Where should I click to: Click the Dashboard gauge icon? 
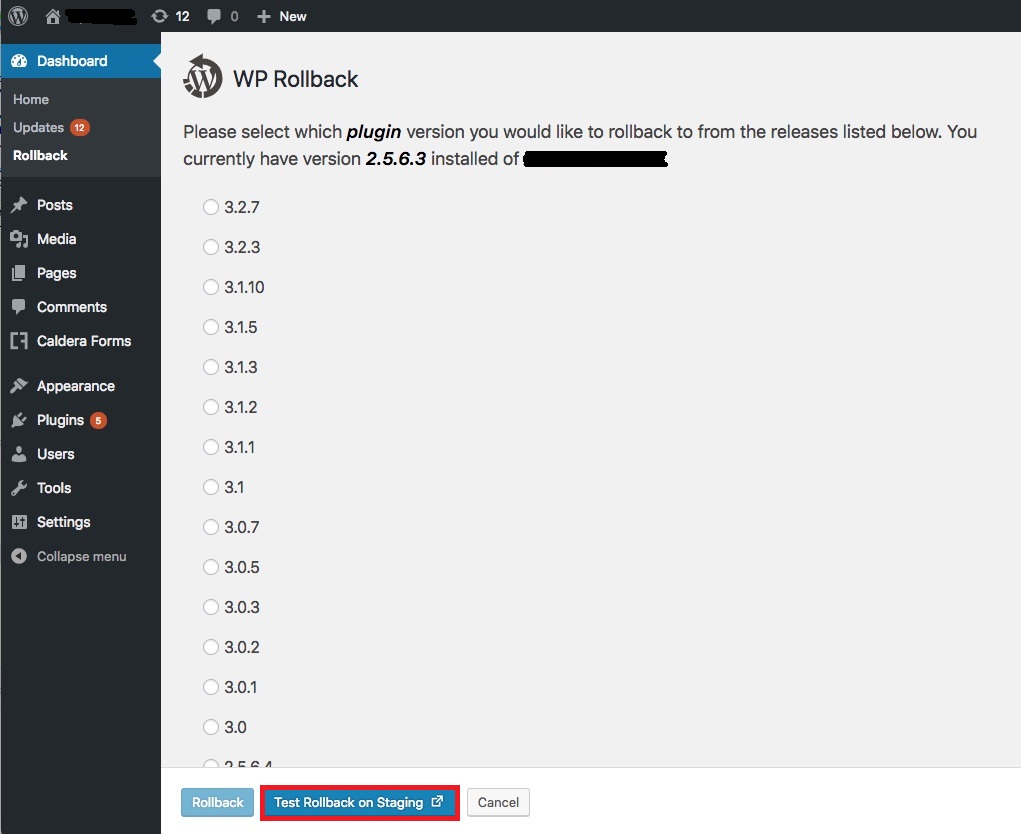pos(19,61)
